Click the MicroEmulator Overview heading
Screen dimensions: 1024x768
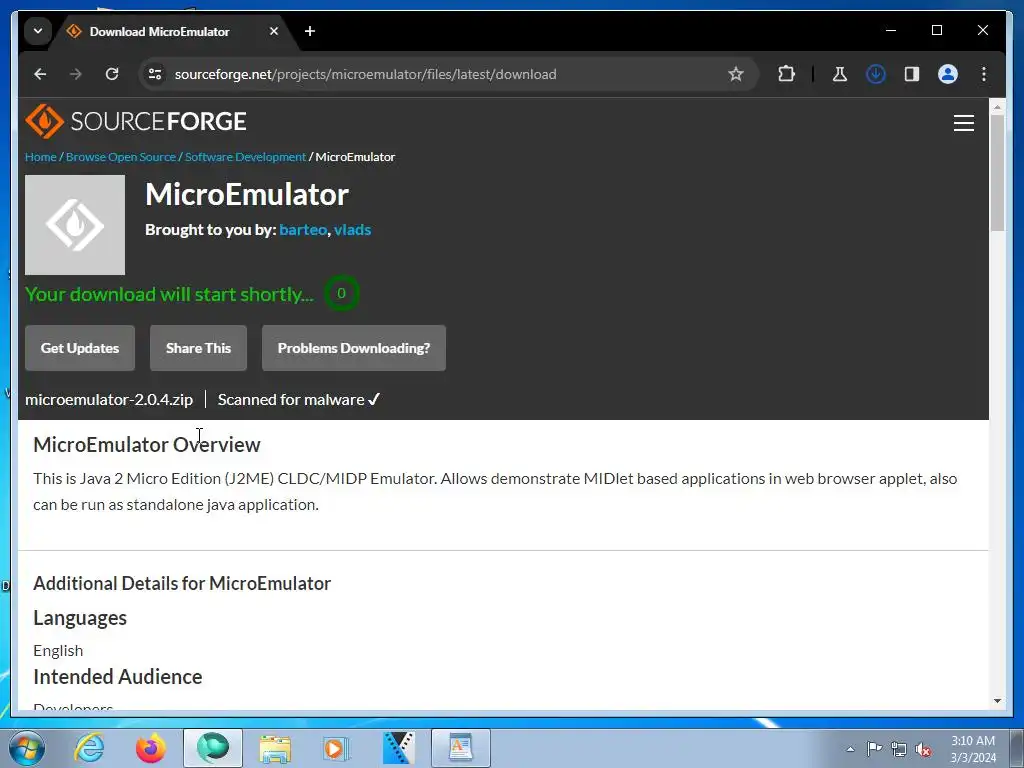point(147,445)
